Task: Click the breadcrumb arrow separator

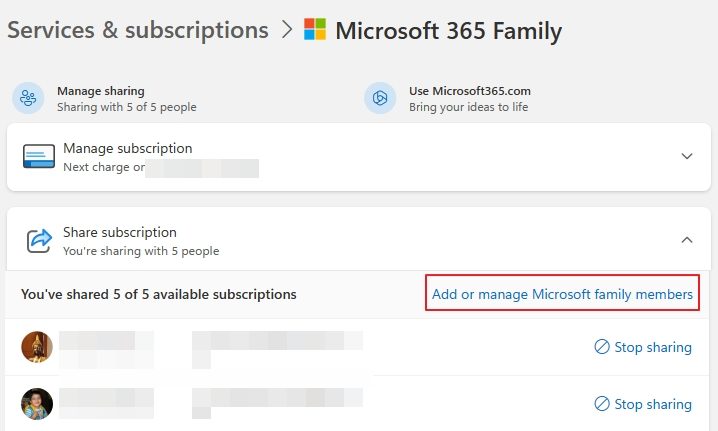Action: [286, 30]
